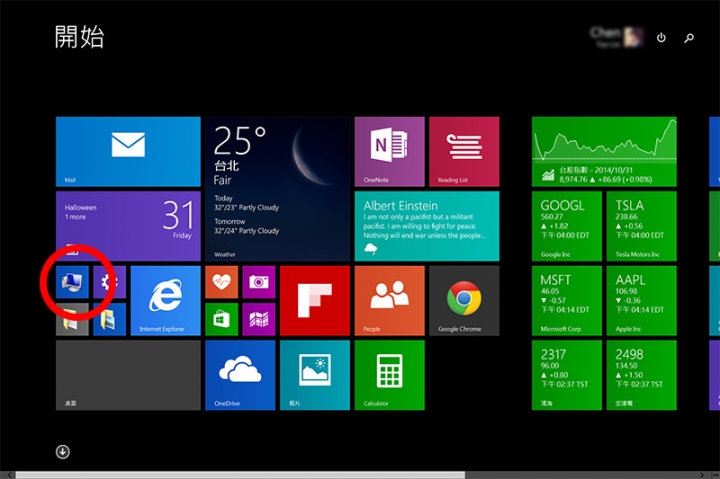Open the Albert Einstein quote tile
The height and width of the screenshot is (479, 720).
click(x=427, y=226)
